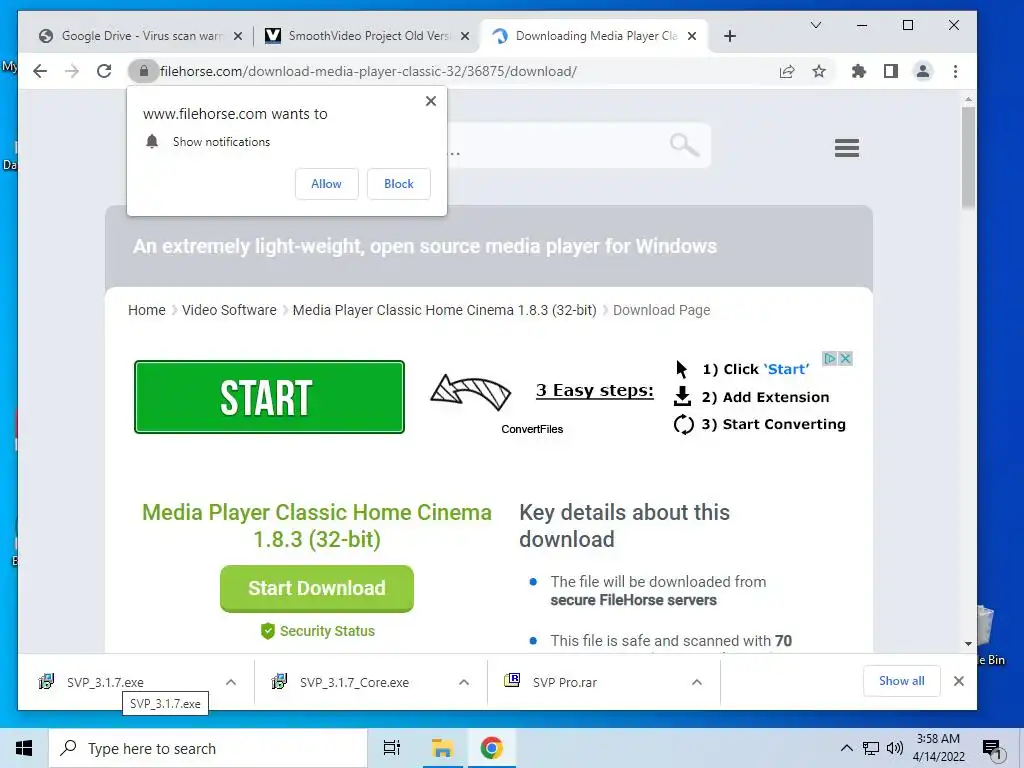
Task: Open a new browser tab
Action: (x=730, y=36)
